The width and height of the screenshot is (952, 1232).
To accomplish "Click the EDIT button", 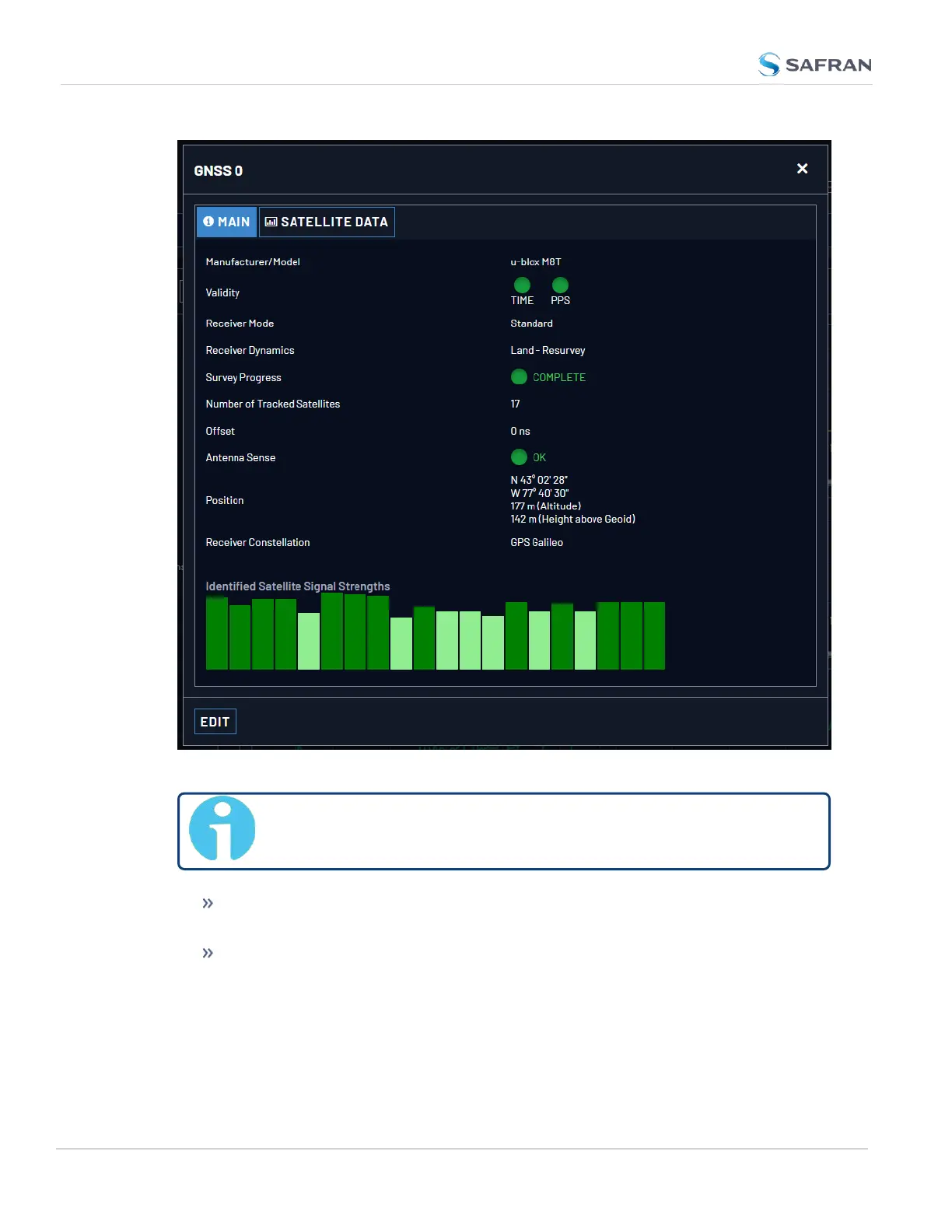I will (215, 722).
